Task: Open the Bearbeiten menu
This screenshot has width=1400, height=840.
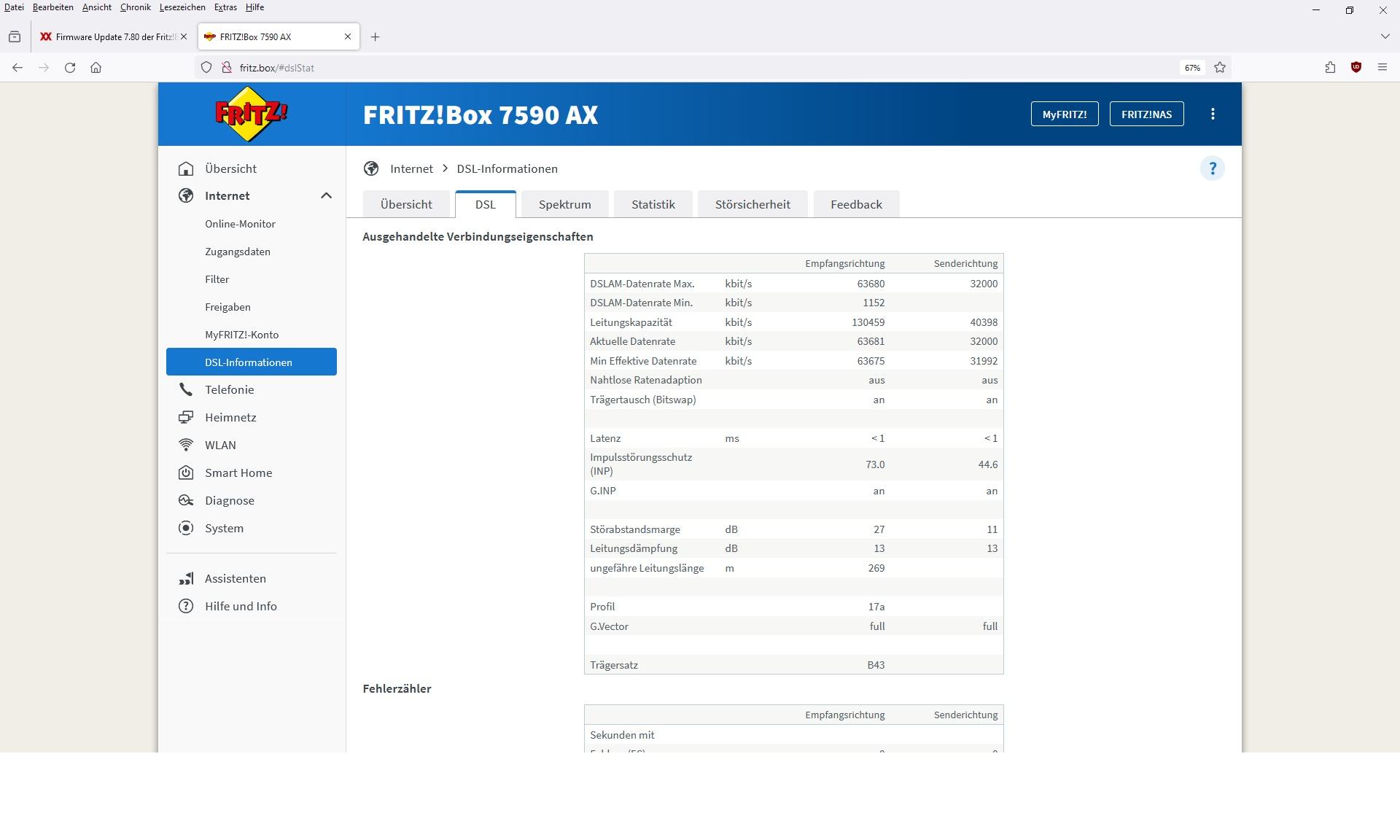Action: (x=52, y=7)
